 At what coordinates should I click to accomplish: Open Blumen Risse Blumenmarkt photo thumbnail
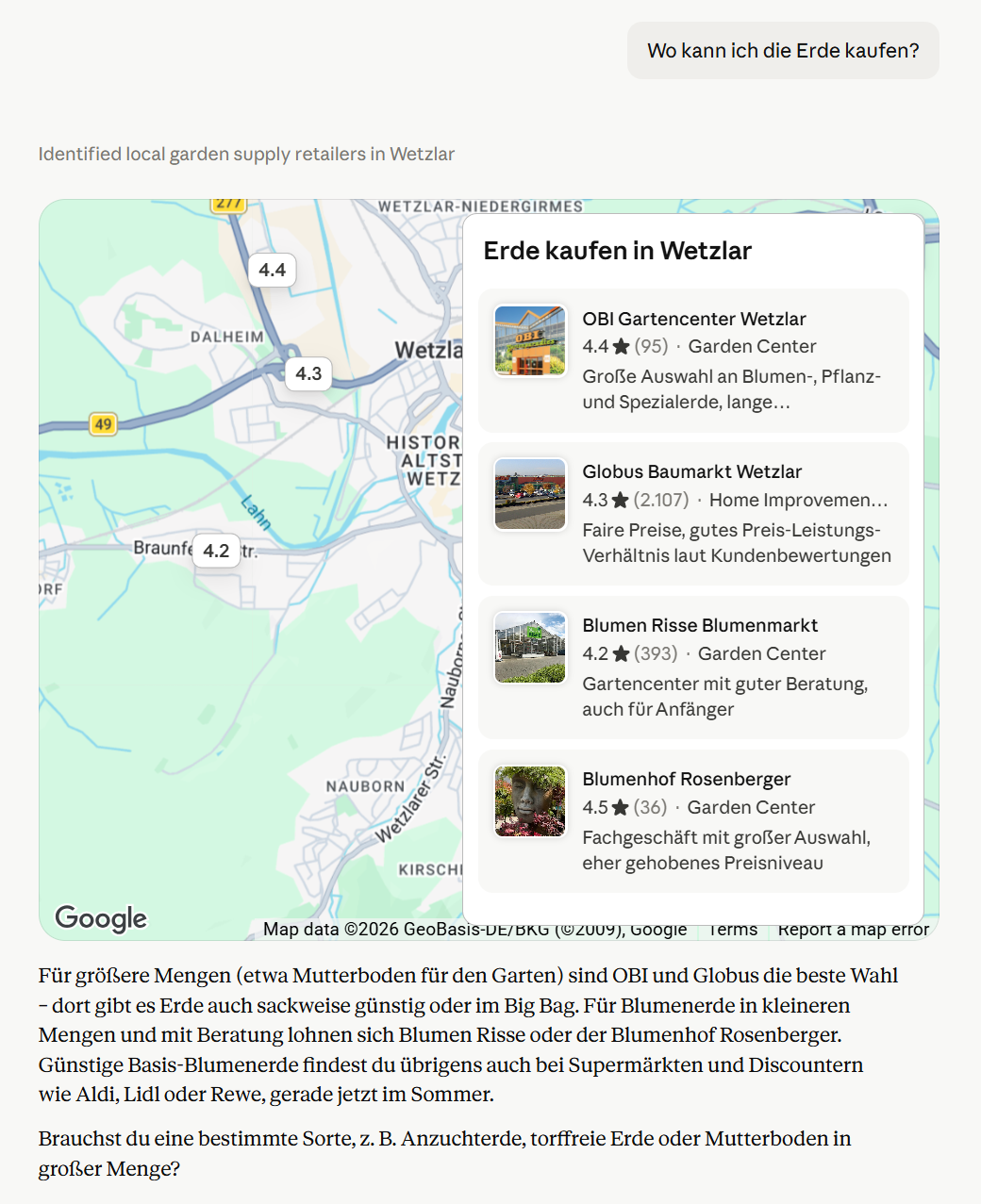click(x=530, y=648)
